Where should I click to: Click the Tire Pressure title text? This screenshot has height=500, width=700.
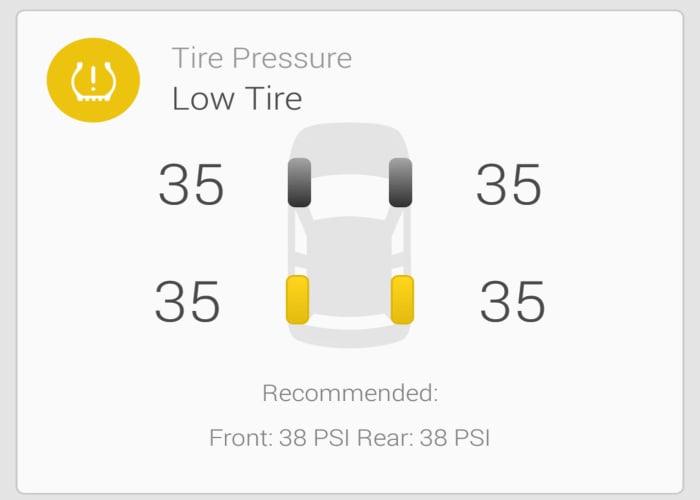pyautogui.click(x=261, y=58)
